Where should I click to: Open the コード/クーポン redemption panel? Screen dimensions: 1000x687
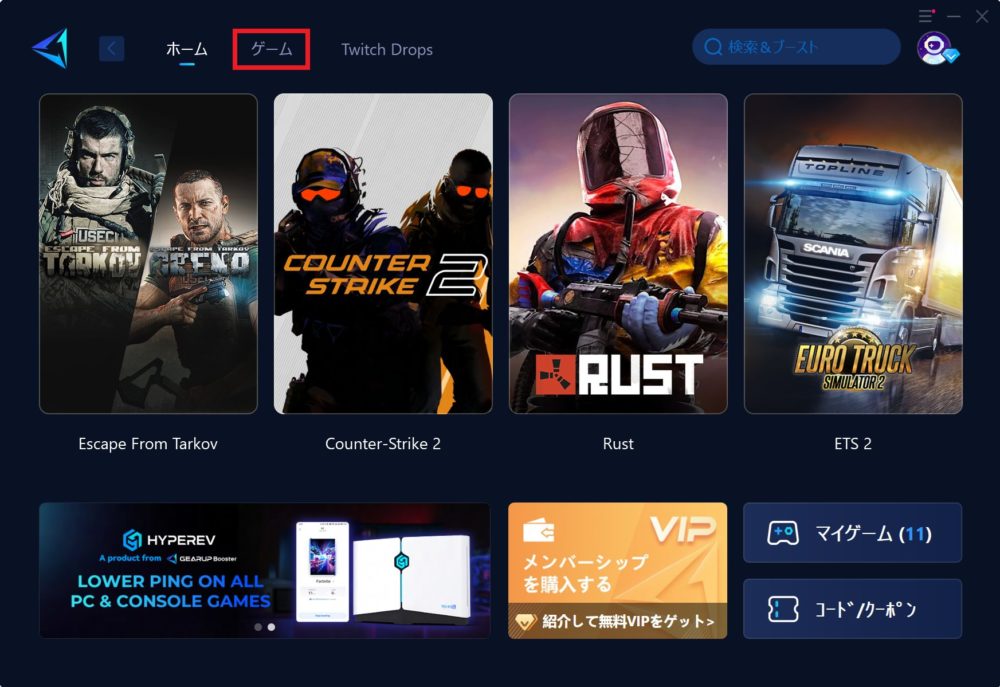pyautogui.click(x=852, y=608)
